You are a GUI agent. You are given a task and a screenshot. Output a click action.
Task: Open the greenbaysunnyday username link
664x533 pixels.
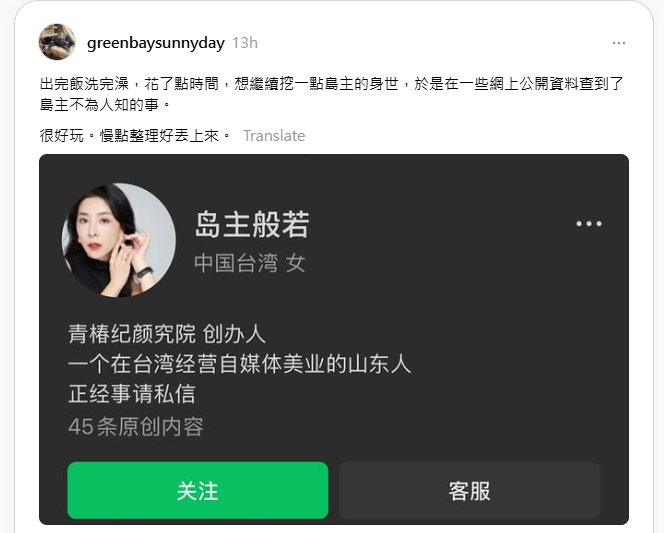pyautogui.click(x=156, y=43)
